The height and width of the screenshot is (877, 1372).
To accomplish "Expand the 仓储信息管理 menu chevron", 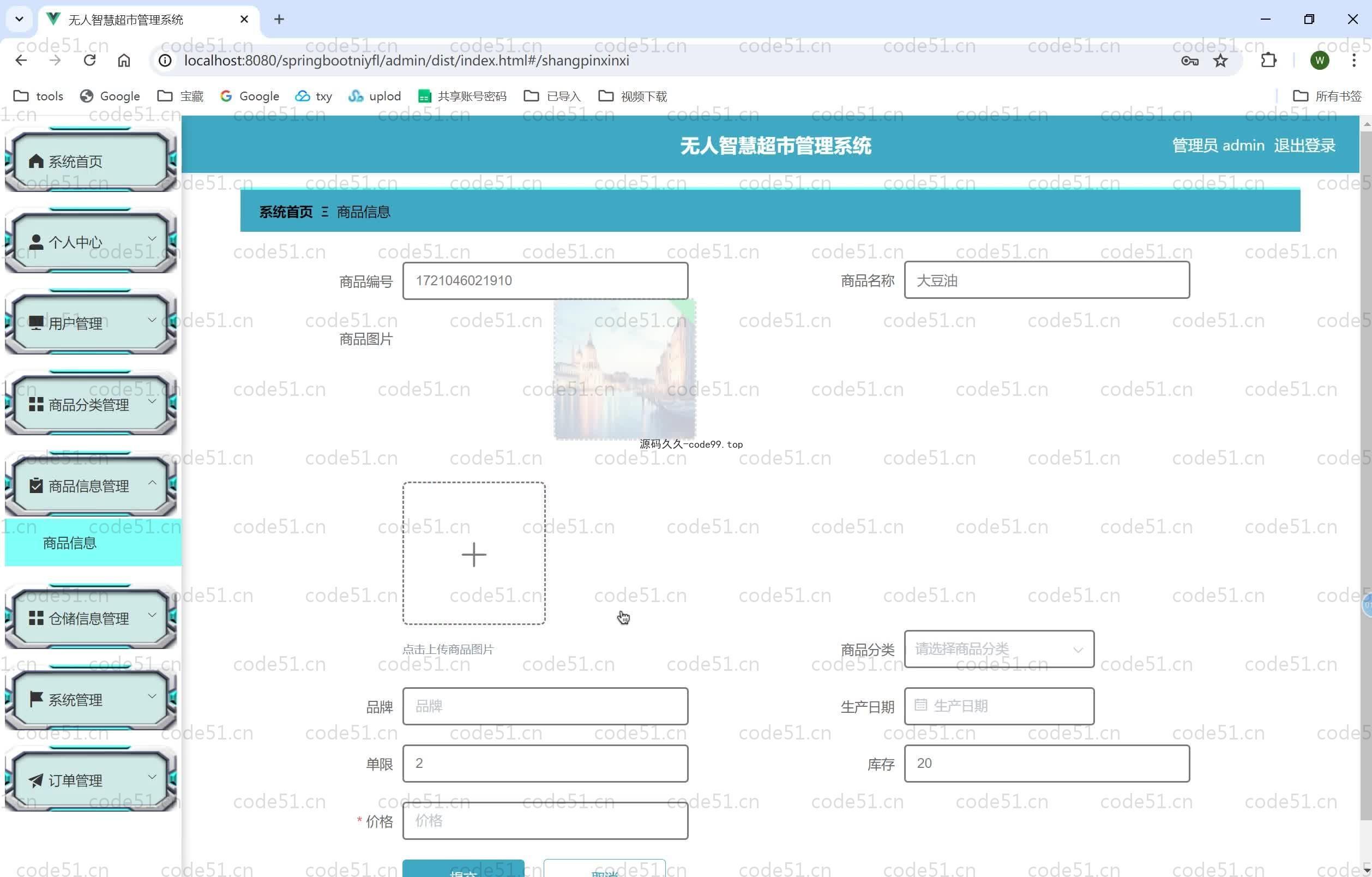I will coord(152,615).
